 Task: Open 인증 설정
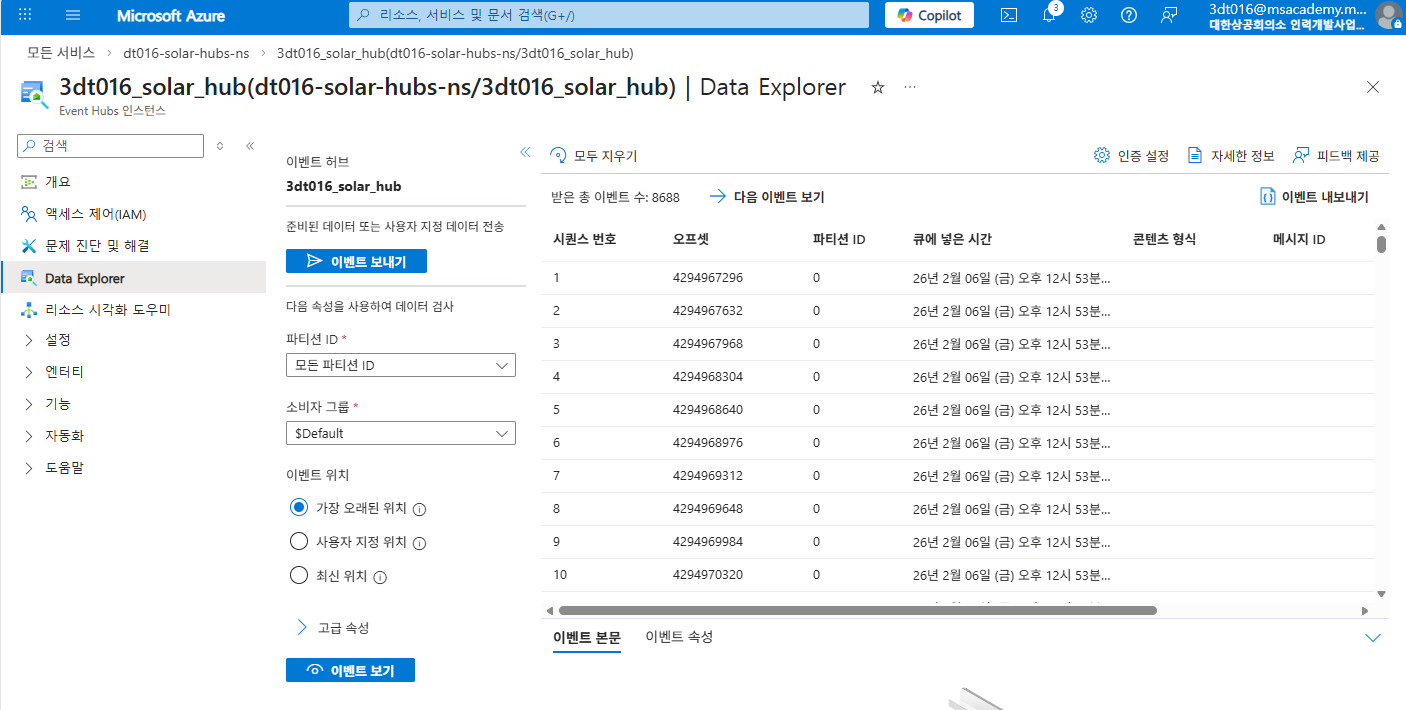pos(1132,156)
